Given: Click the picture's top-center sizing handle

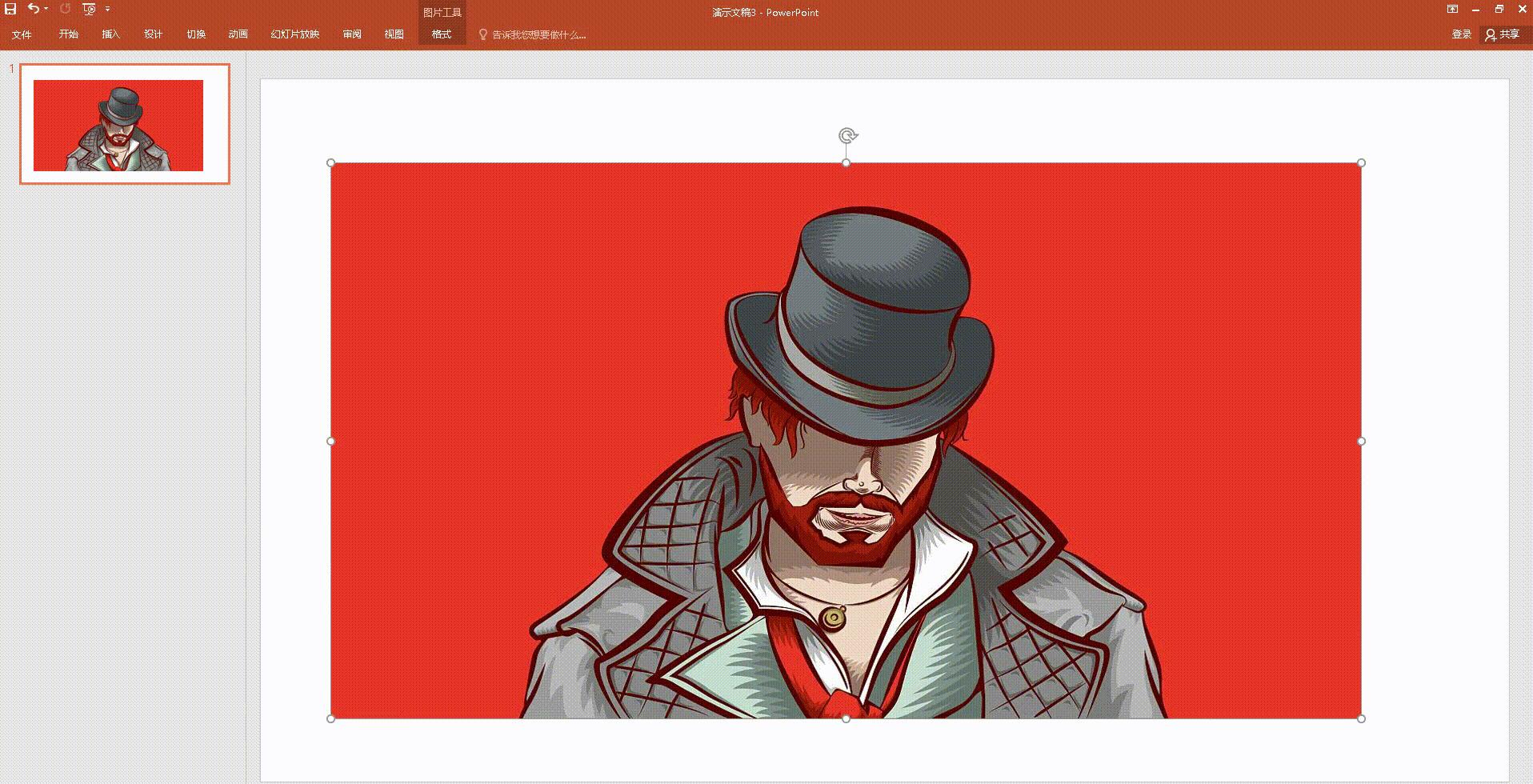Looking at the screenshot, I should [847, 163].
